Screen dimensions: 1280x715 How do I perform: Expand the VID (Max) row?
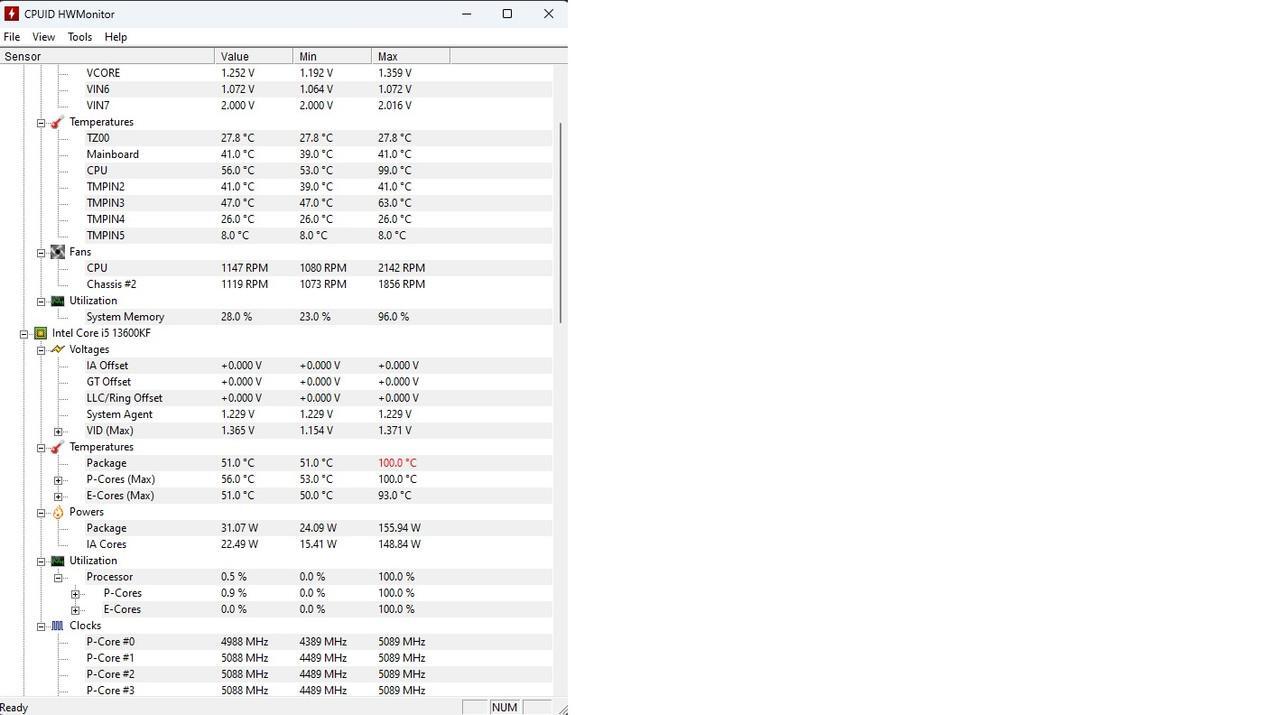(58, 431)
